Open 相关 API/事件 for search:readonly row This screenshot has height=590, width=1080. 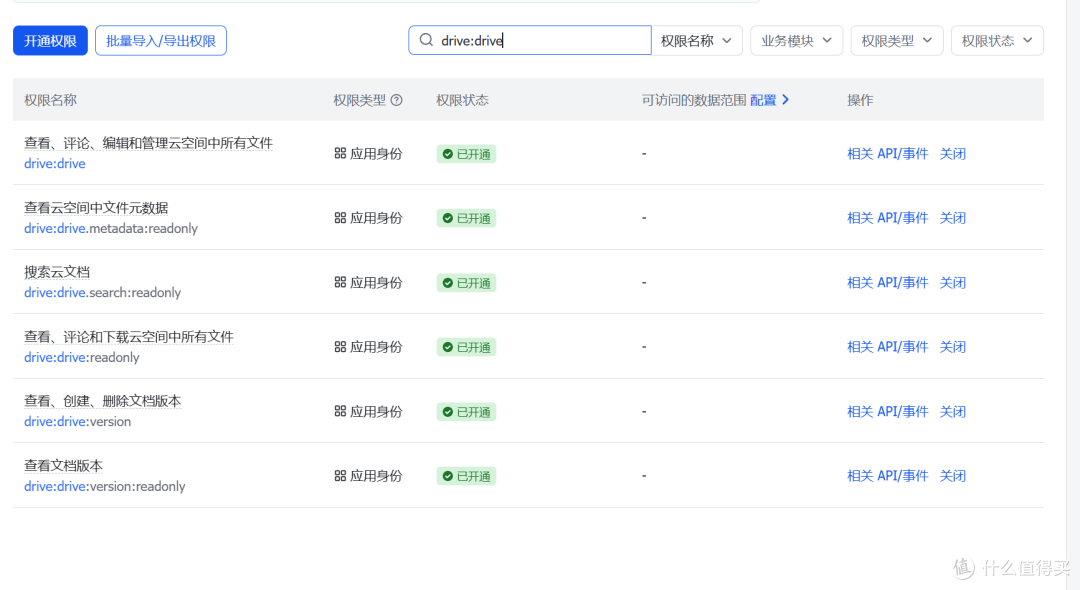tap(887, 282)
